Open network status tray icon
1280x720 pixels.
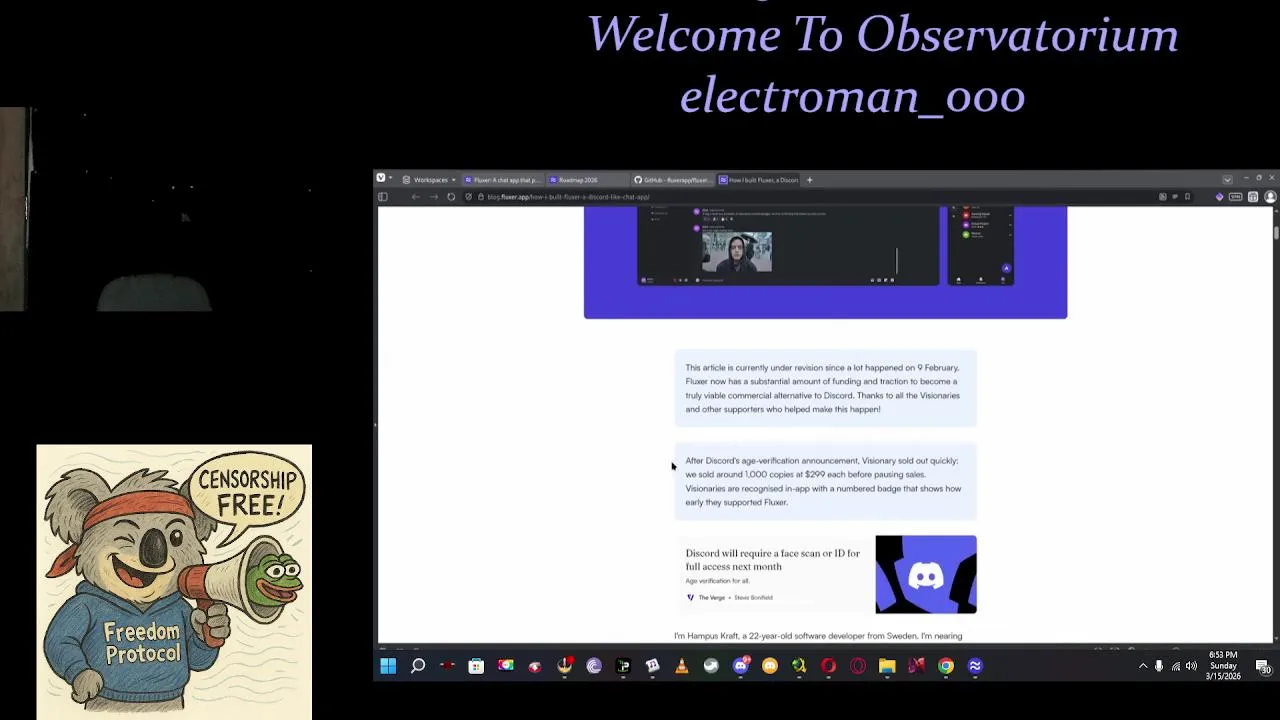tap(1176, 666)
